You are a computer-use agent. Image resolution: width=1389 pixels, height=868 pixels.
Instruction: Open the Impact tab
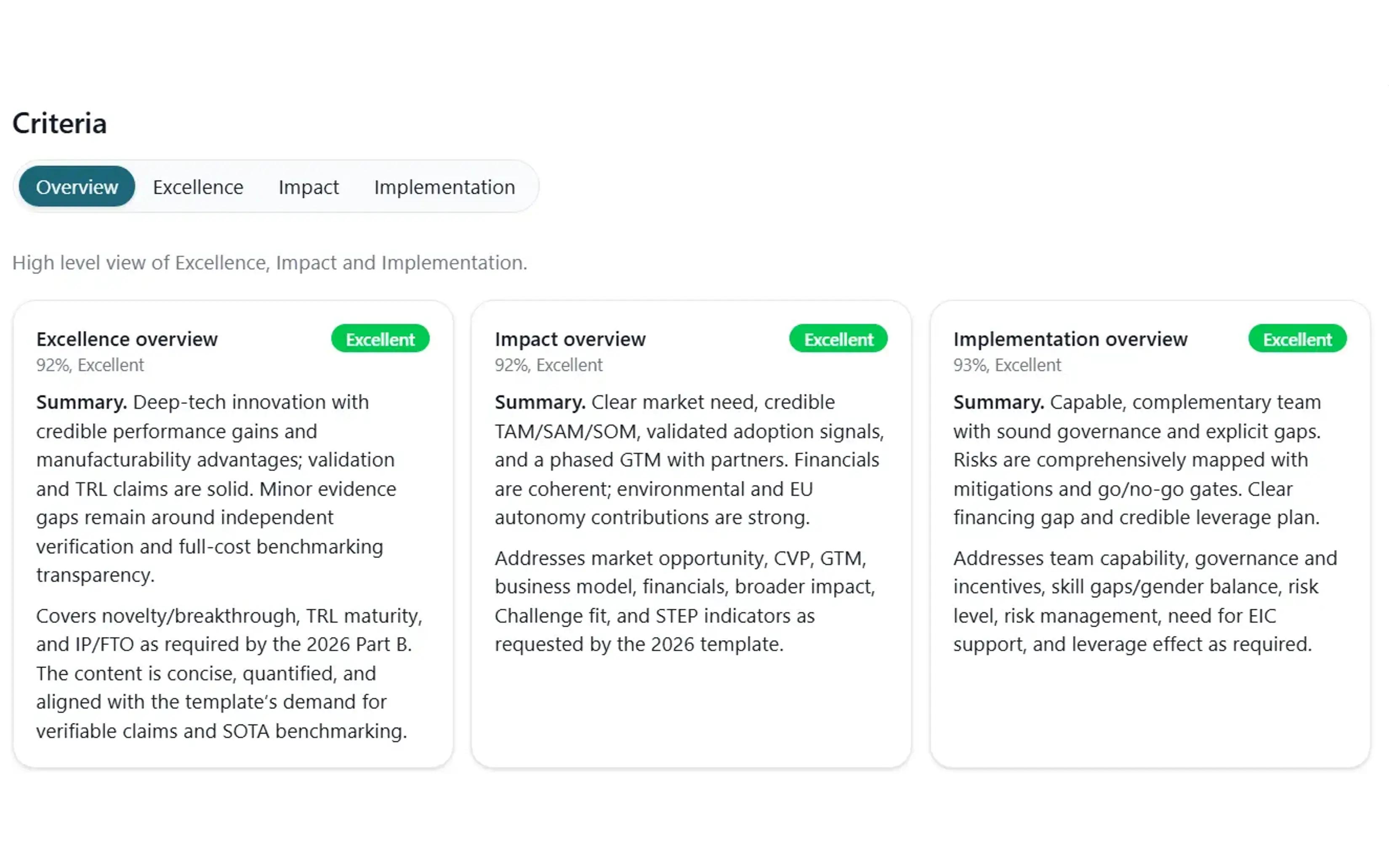click(309, 186)
